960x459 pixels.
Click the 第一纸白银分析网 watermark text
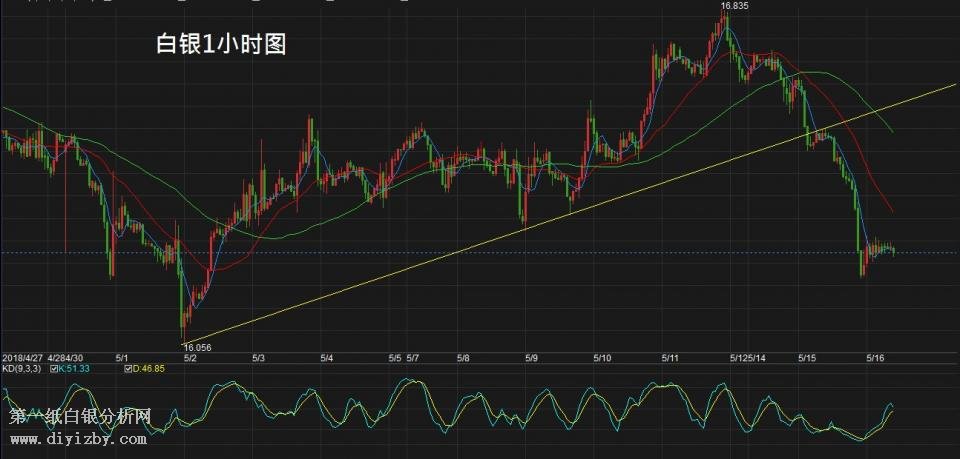click(x=79, y=416)
